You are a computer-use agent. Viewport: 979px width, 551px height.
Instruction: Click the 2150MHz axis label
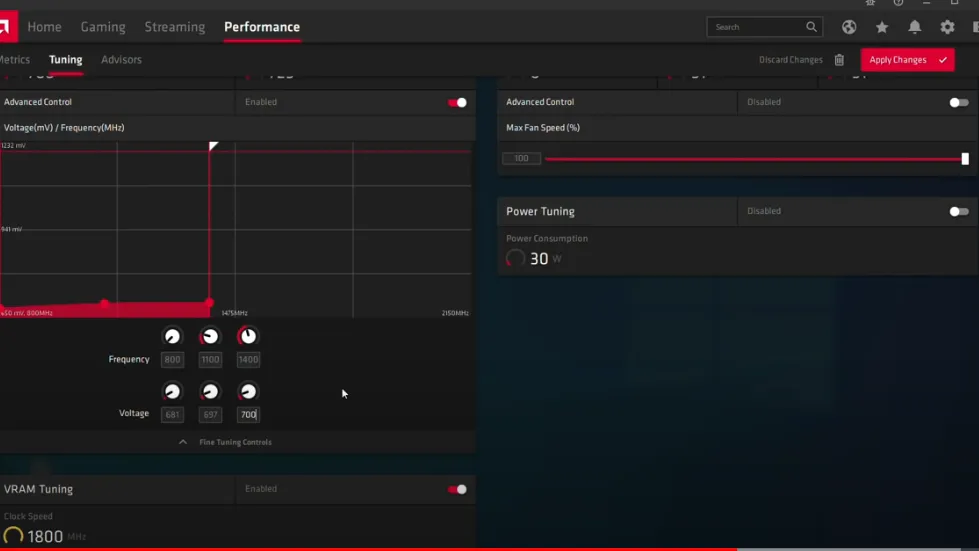click(x=455, y=313)
